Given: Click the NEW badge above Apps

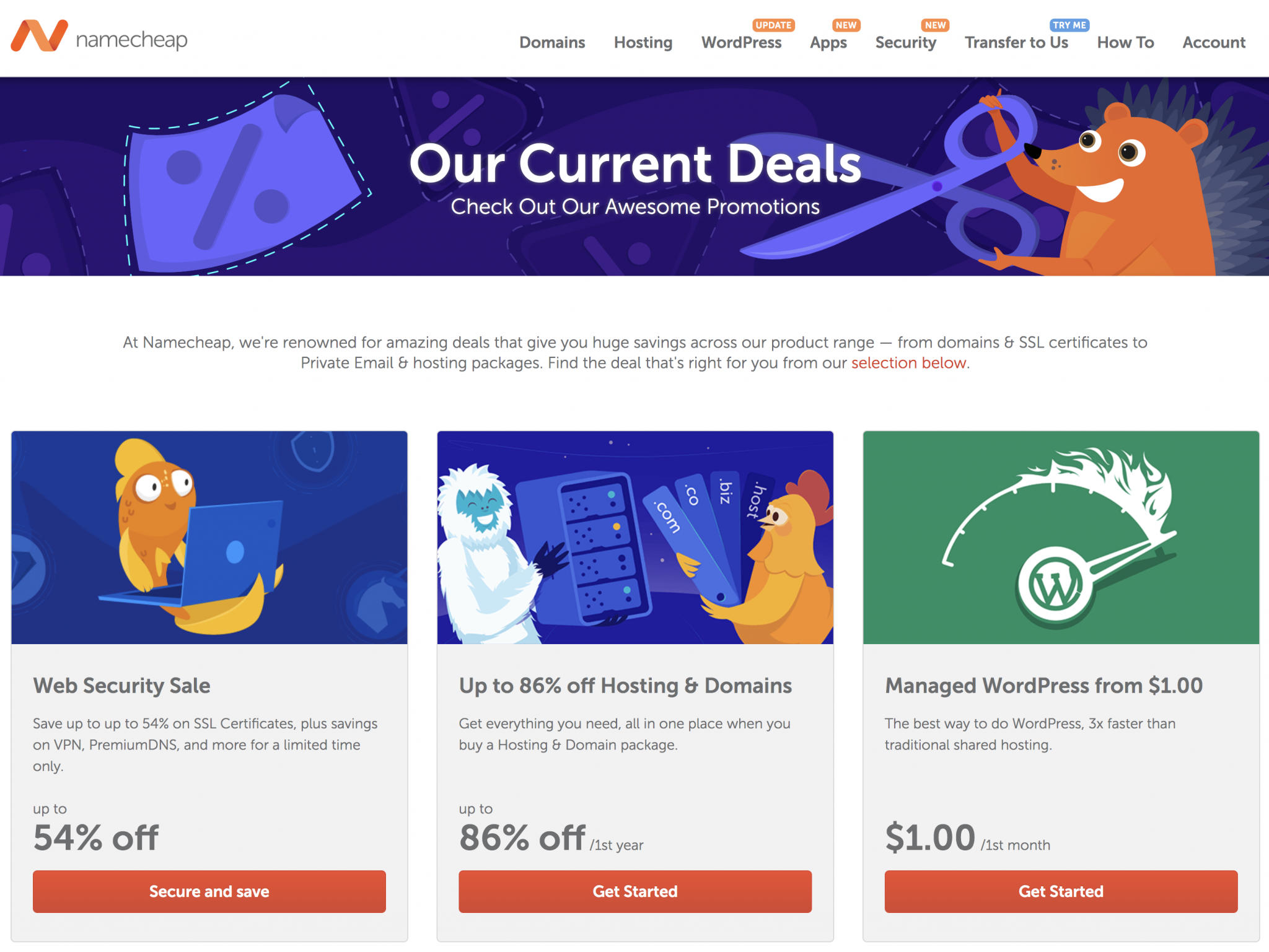Looking at the screenshot, I should tap(846, 25).
